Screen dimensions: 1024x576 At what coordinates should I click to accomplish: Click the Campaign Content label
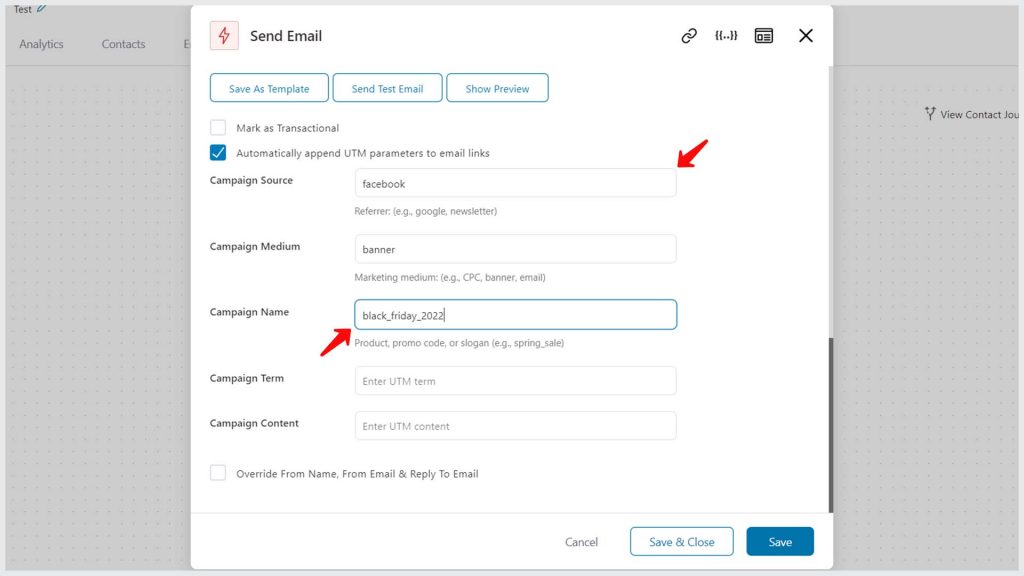[x=254, y=423]
